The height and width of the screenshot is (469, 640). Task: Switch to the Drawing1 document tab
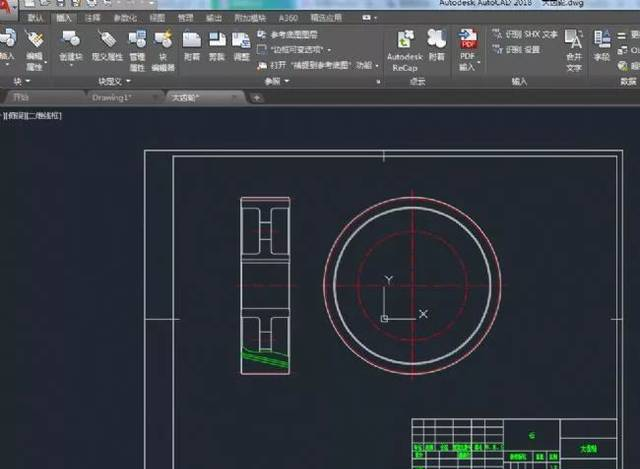point(114,97)
